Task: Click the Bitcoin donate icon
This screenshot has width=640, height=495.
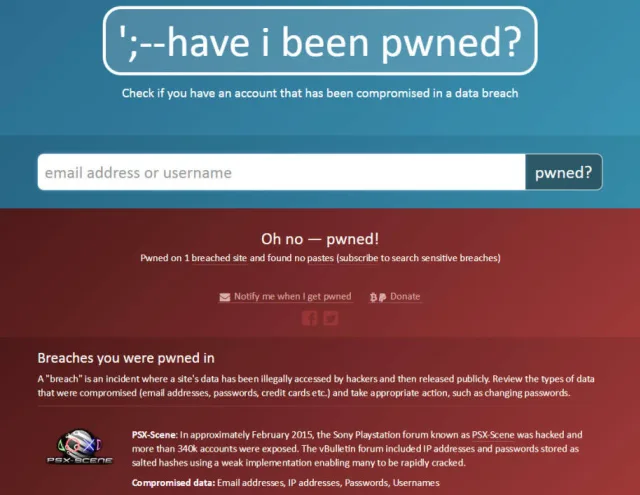Action: click(x=373, y=297)
